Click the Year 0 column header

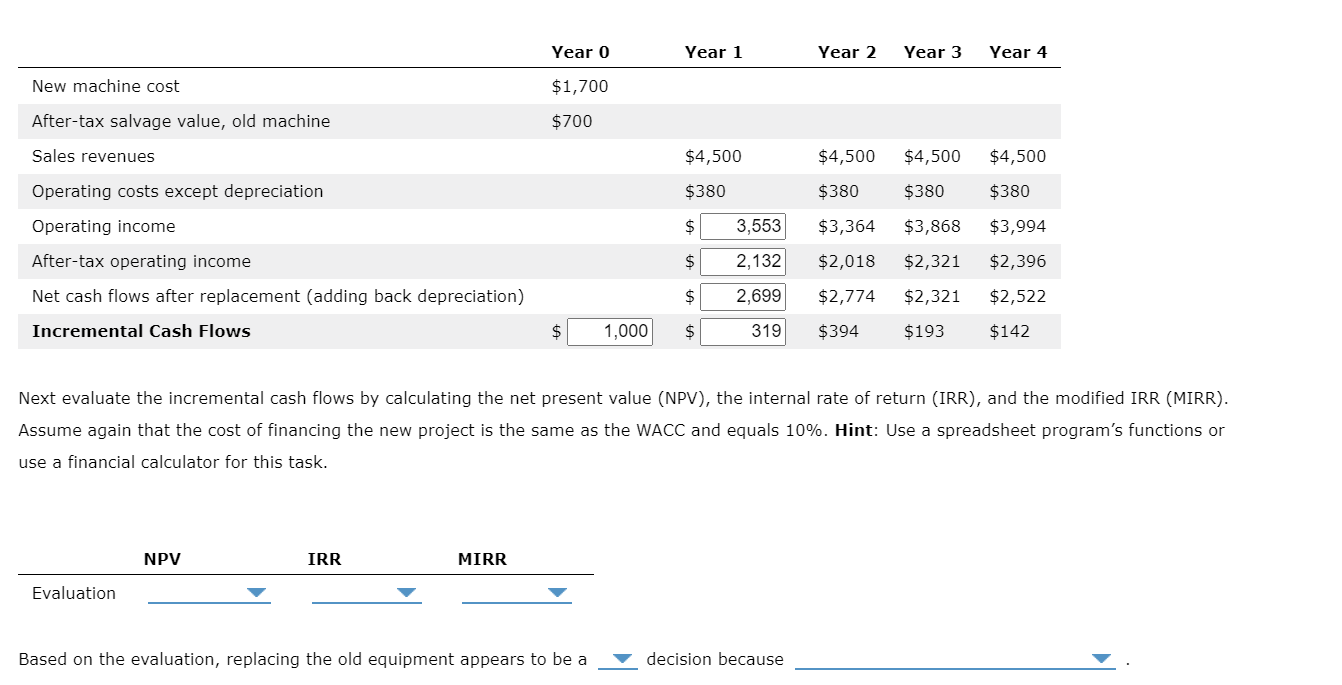click(x=581, y=52)
